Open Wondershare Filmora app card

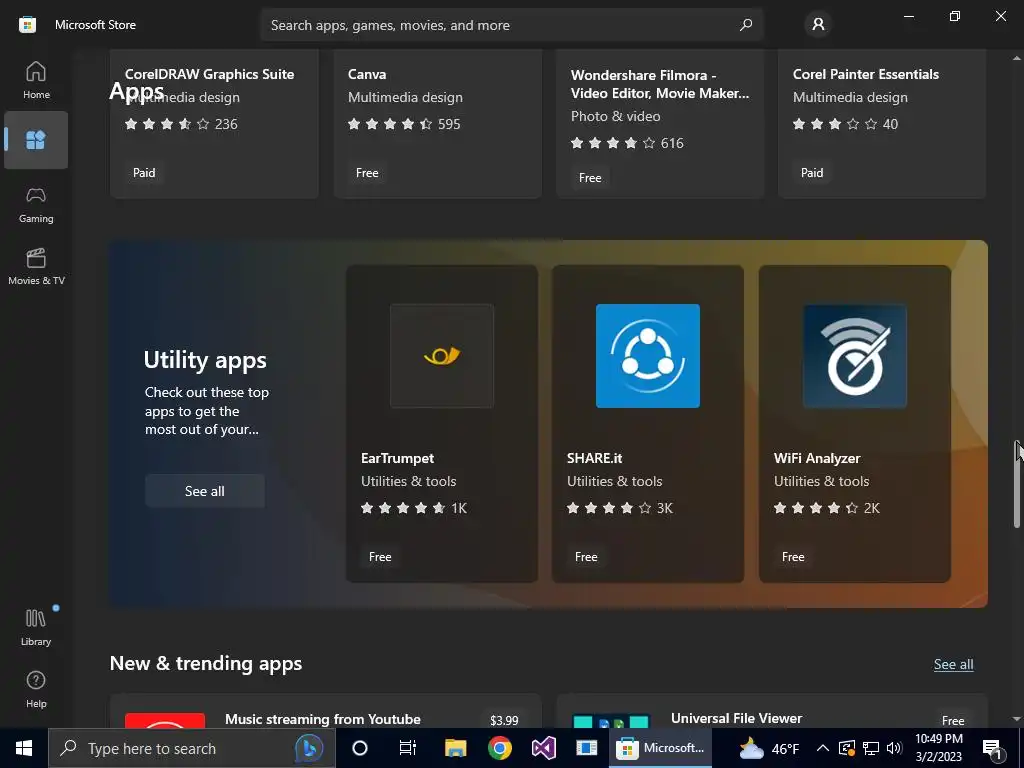pyautogui.click(x=660, y=124)
